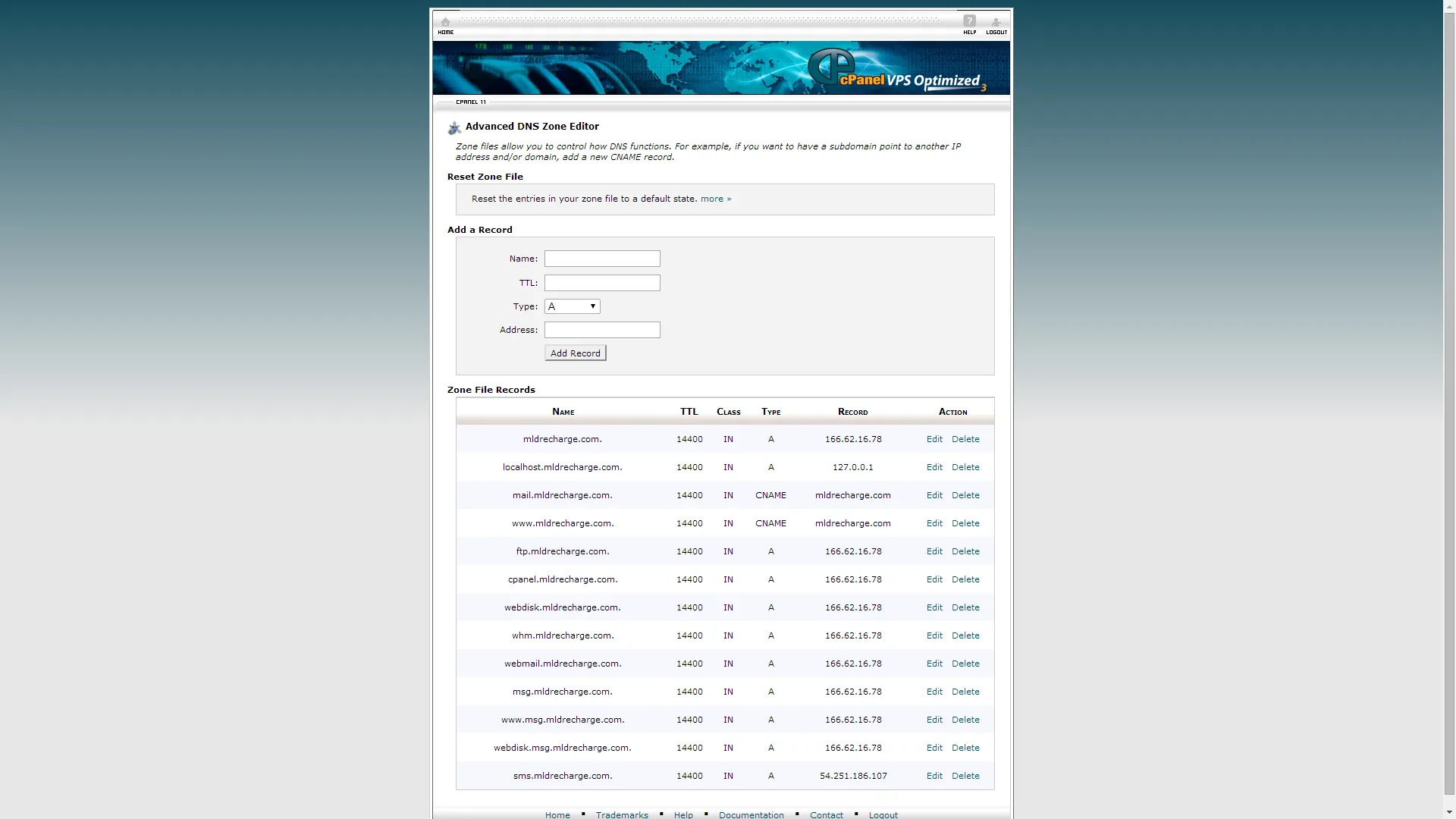Screen dimensions: 1456x819
Task: Open the Trademarks footer link
Action: coord(622,814)
